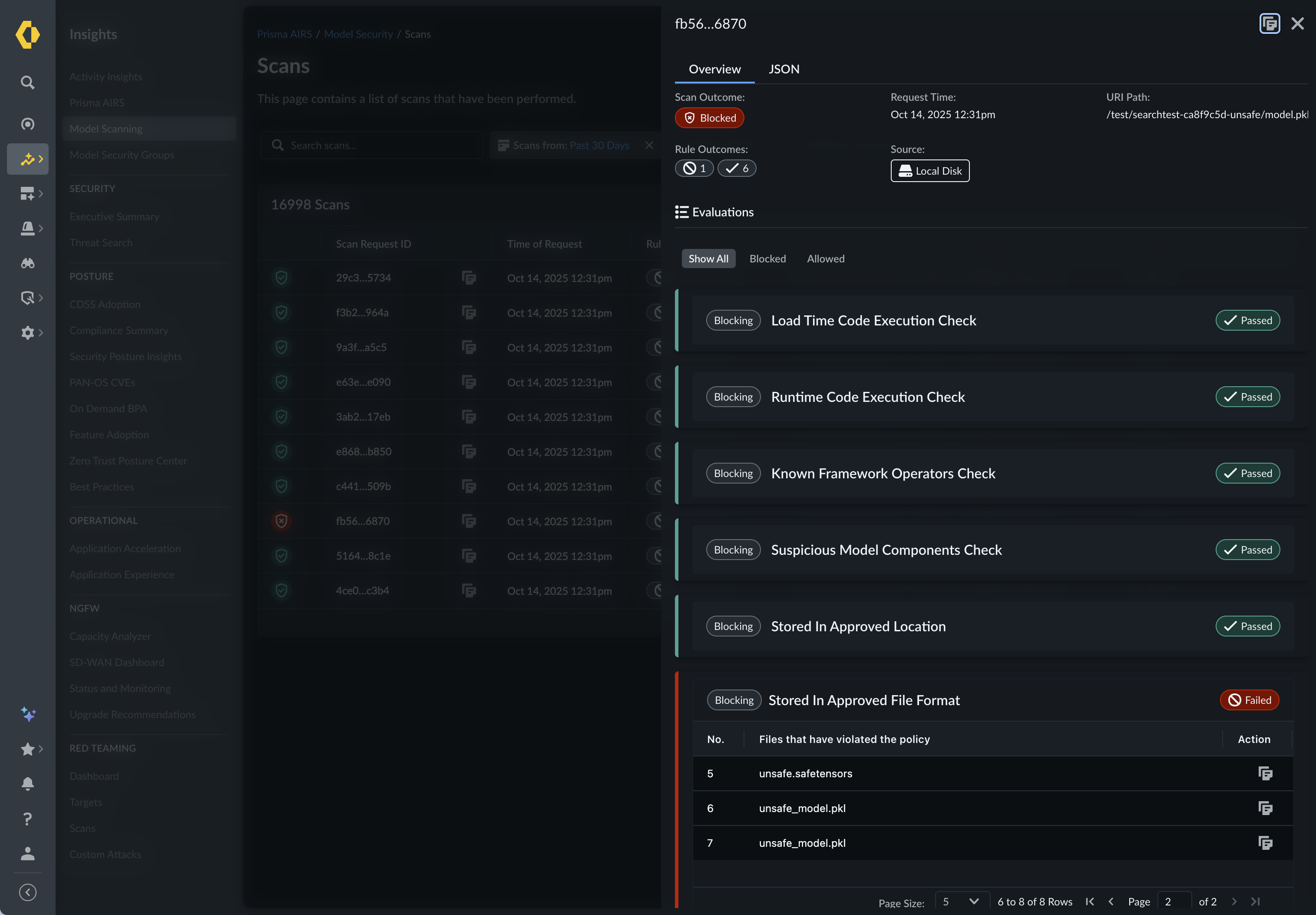Open the notifications bell icon
The image size is (1316, 915).
[27, 784]
